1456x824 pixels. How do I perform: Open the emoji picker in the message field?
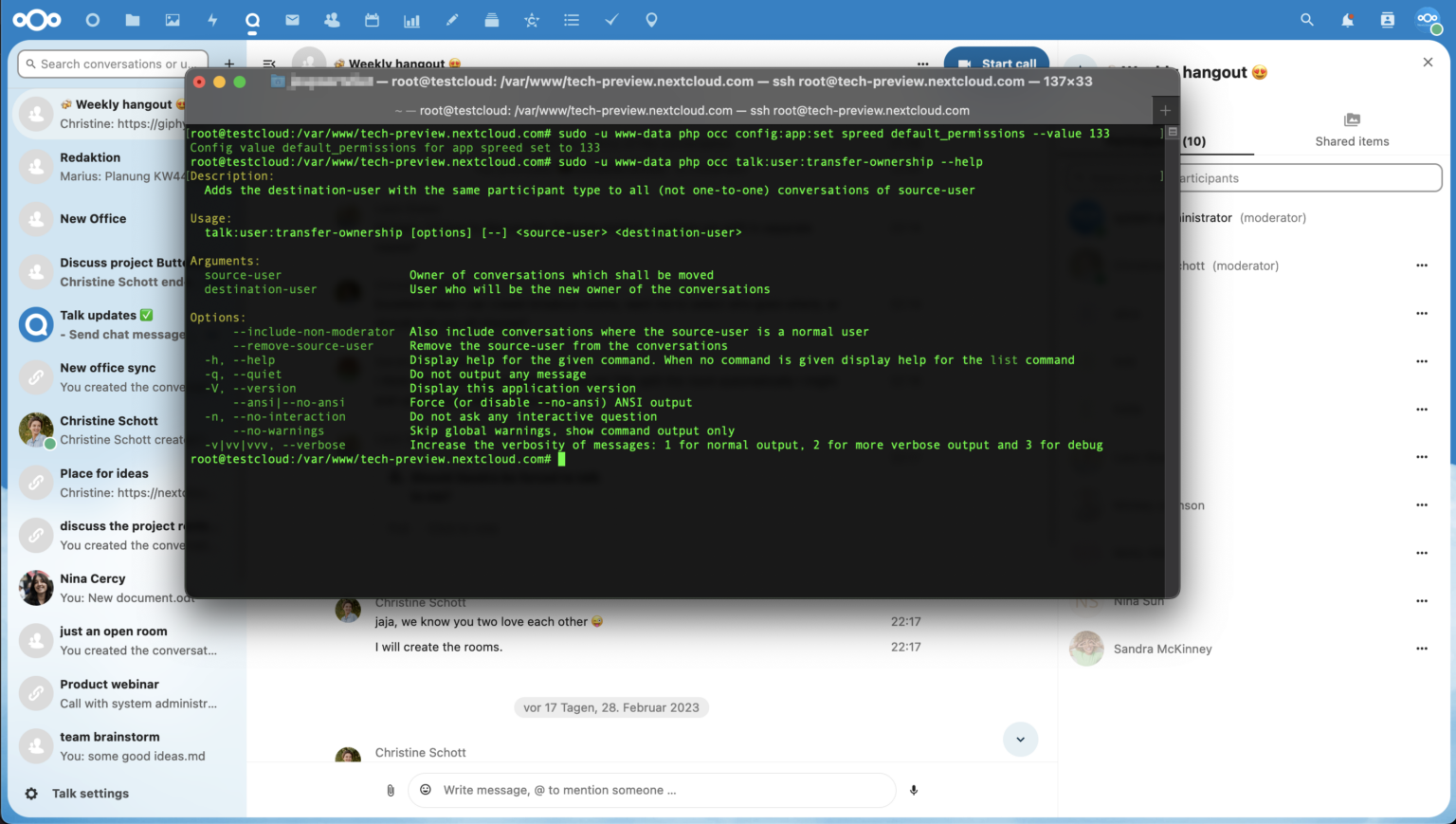pyautogui.click(x=426, y=789)
